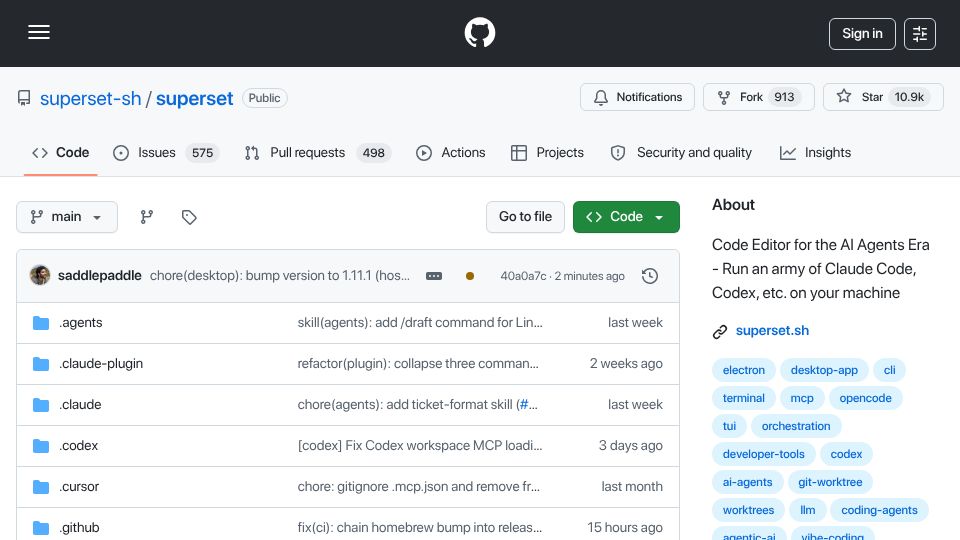Image resolution: width=960 pixels, height=540 pixels.
Task: Check the pending commit status dot
Action: [470, 276]
